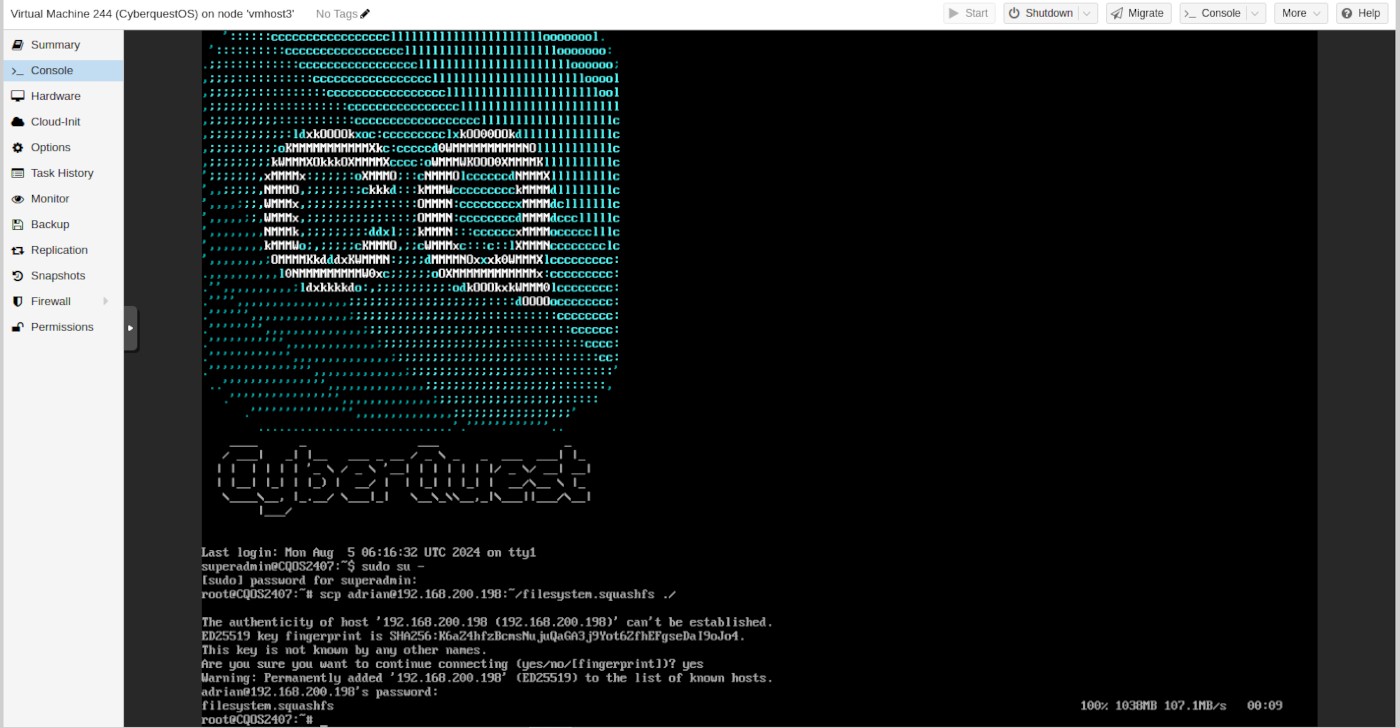Click the 'filesystem.squashfs' transfer line
This screenshot has width=1400, height=728.
(742, 706)
